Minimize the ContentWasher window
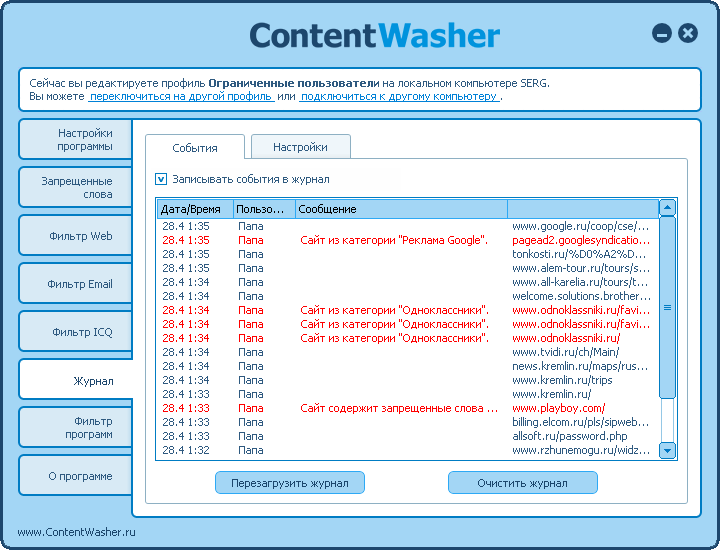The height and width of the screenshot is (550, 720). point(662,34)
